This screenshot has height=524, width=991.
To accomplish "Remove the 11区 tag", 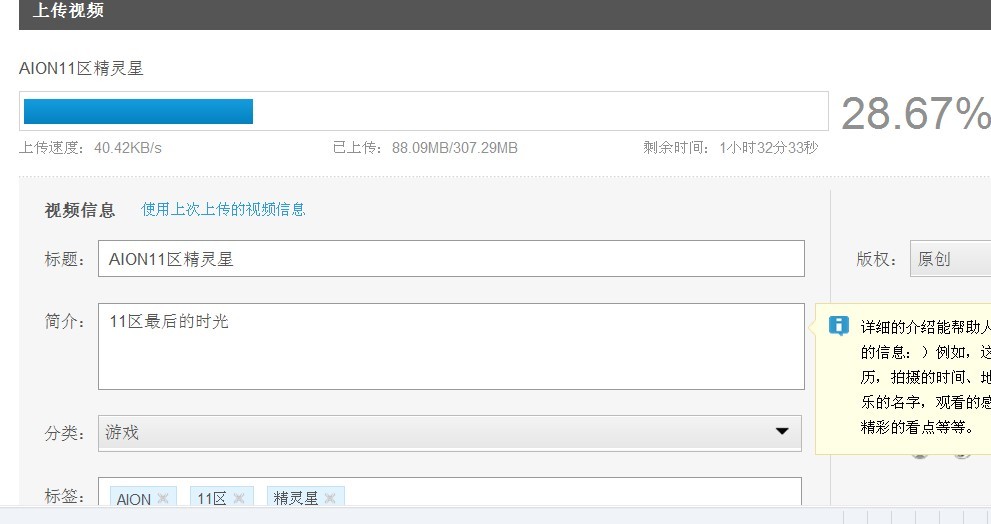I will (238, 498).
